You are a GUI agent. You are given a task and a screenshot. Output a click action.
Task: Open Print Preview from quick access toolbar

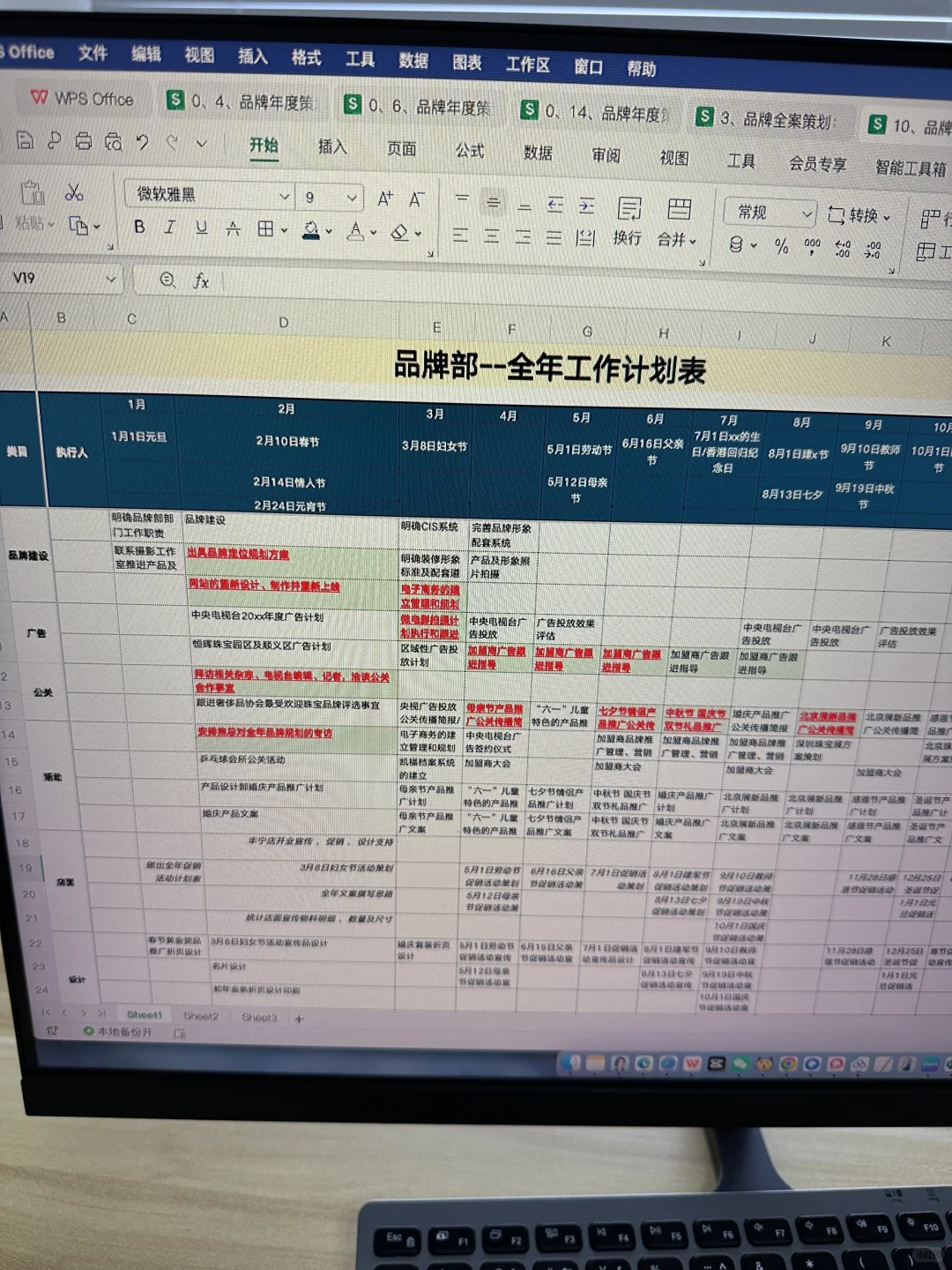tap(113, 141)
